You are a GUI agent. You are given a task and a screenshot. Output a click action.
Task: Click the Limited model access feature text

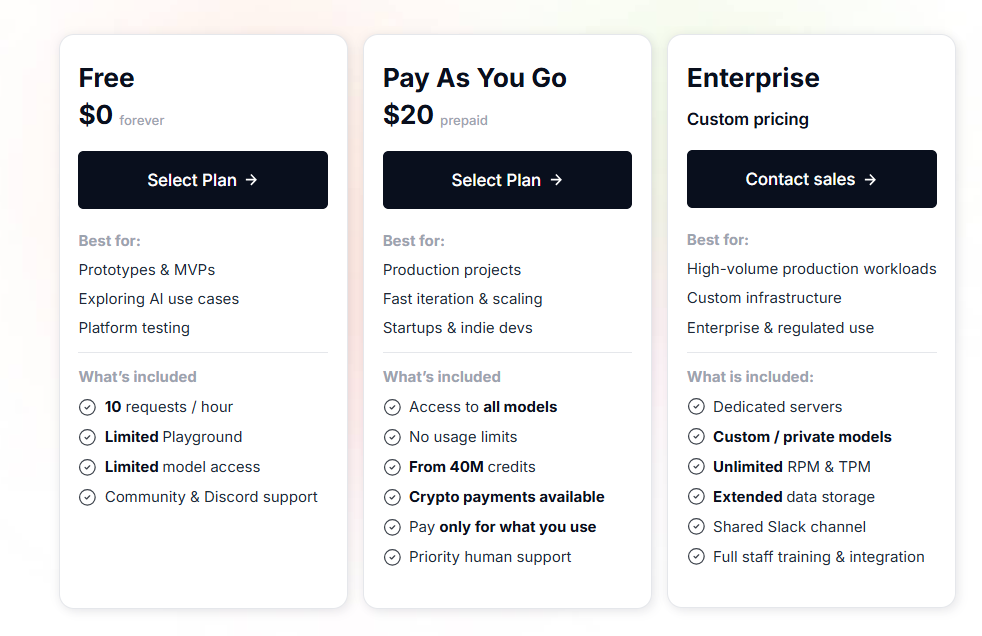pyautogui.click(x=182, y=467)
